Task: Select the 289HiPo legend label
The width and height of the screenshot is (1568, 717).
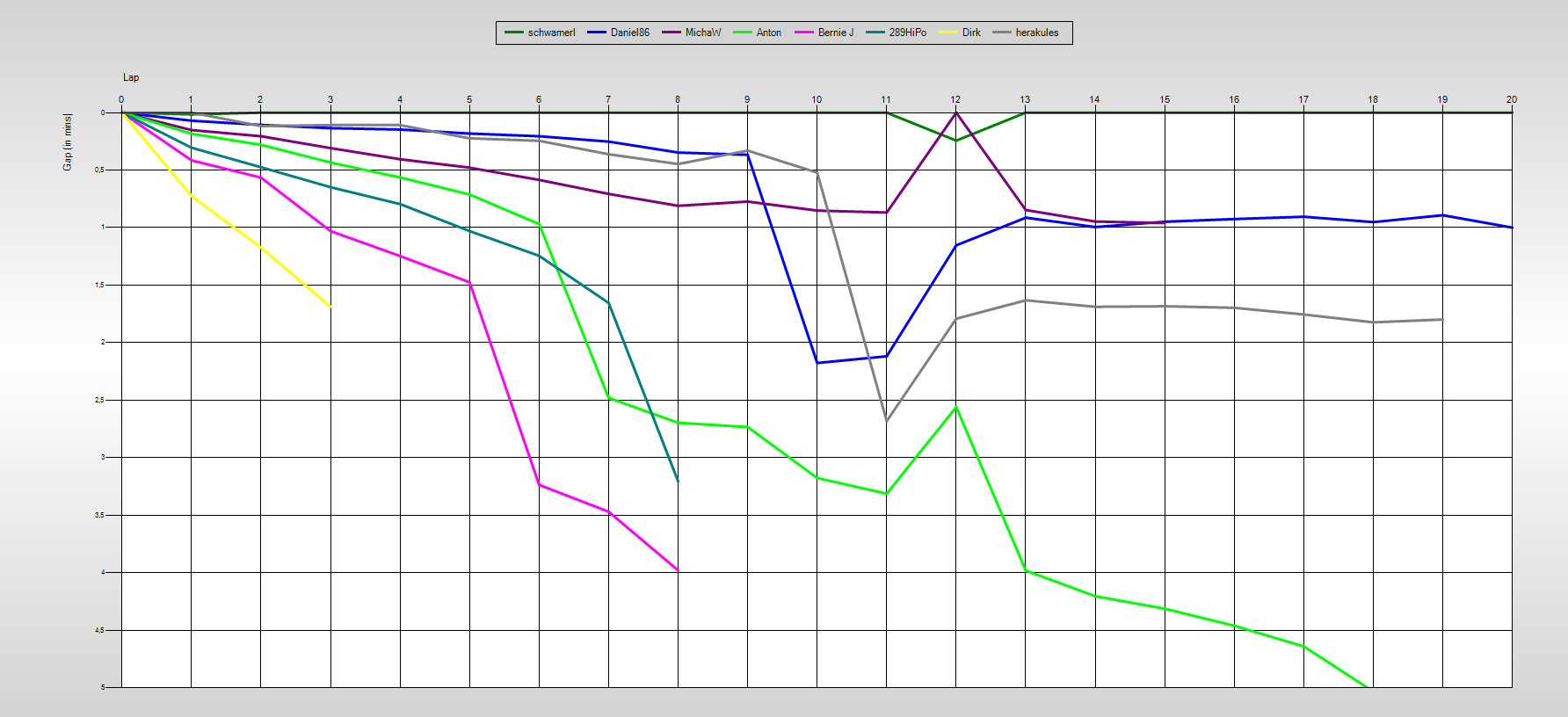Action: [907, 33]
